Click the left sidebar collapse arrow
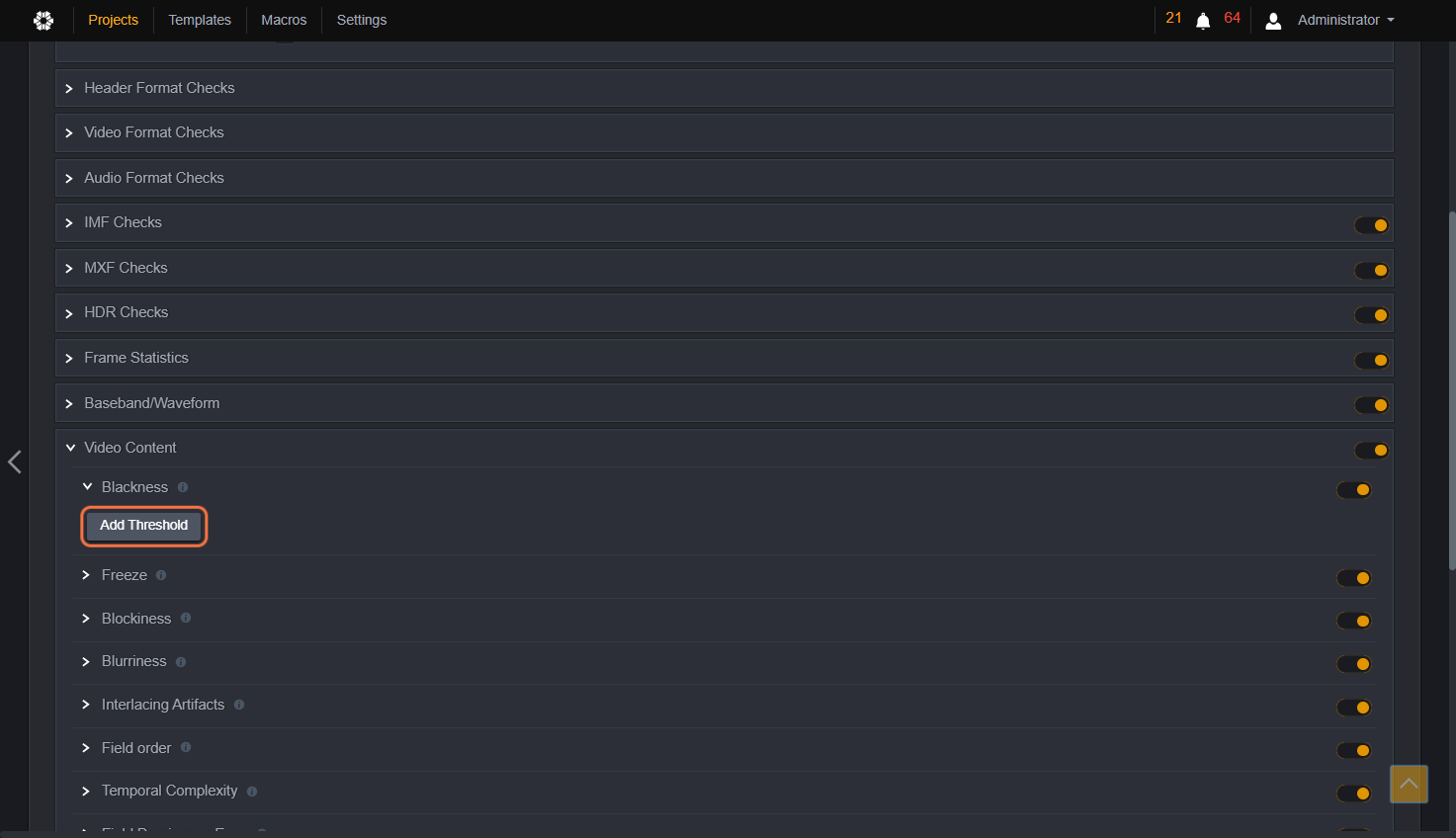The height and width of the screenshot is (838, 1456). tap(15, 461)
